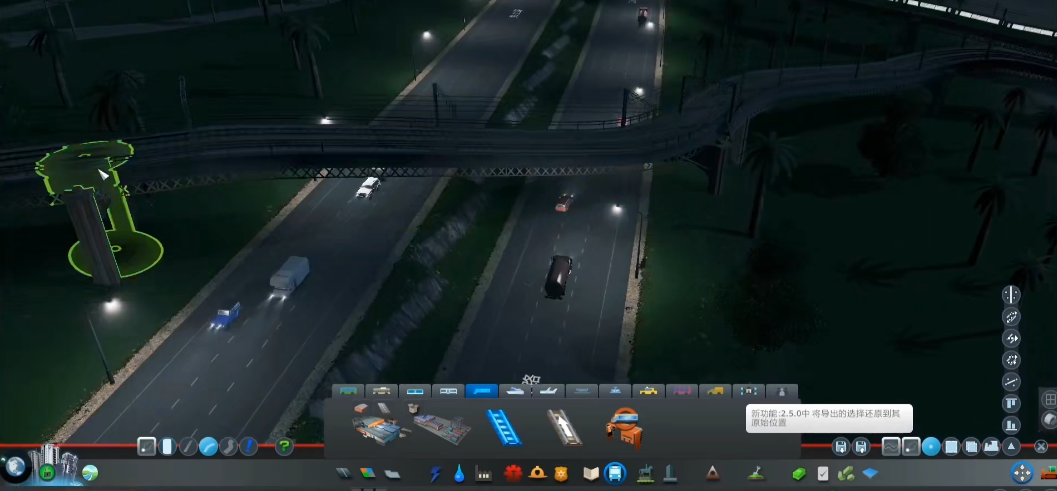This screenshot has height=491, width=1057.
Task: Open the Unique Buildings tower icon
Action: pyautogui.click(x=669, y=473)
